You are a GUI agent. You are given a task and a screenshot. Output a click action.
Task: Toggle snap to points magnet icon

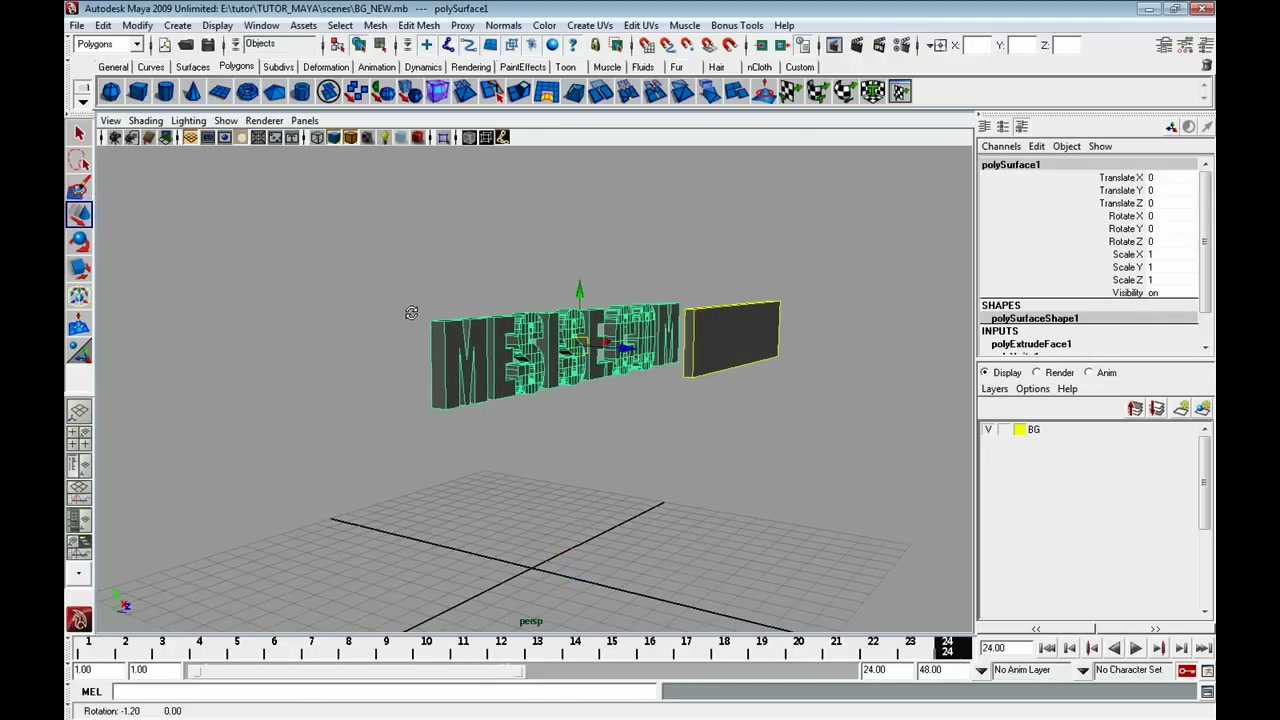[x=688, y=45]
